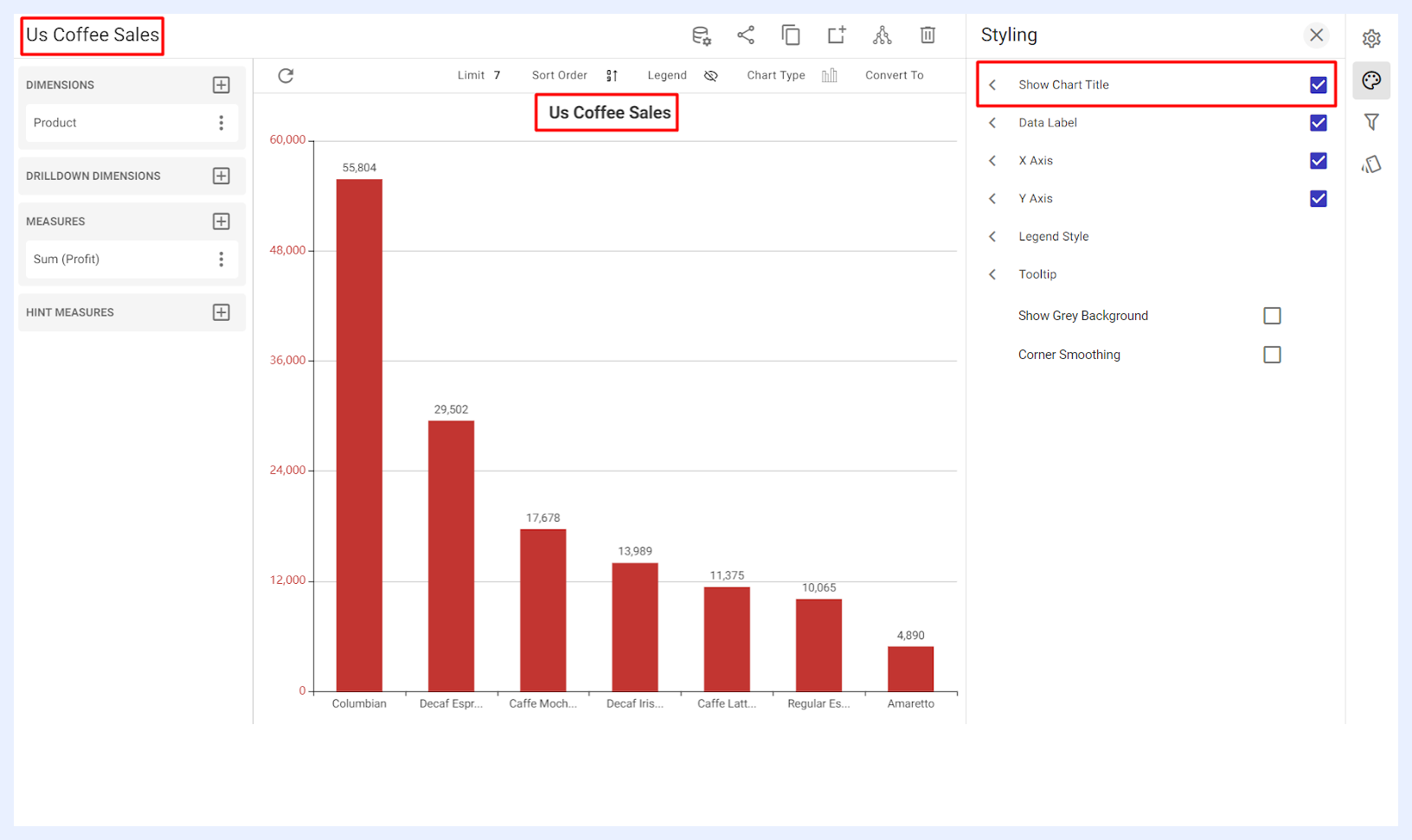Enable Corner Smoothing checkbox
The width and height of the screenshot is (1412, 840).
tap(1272, 355)
